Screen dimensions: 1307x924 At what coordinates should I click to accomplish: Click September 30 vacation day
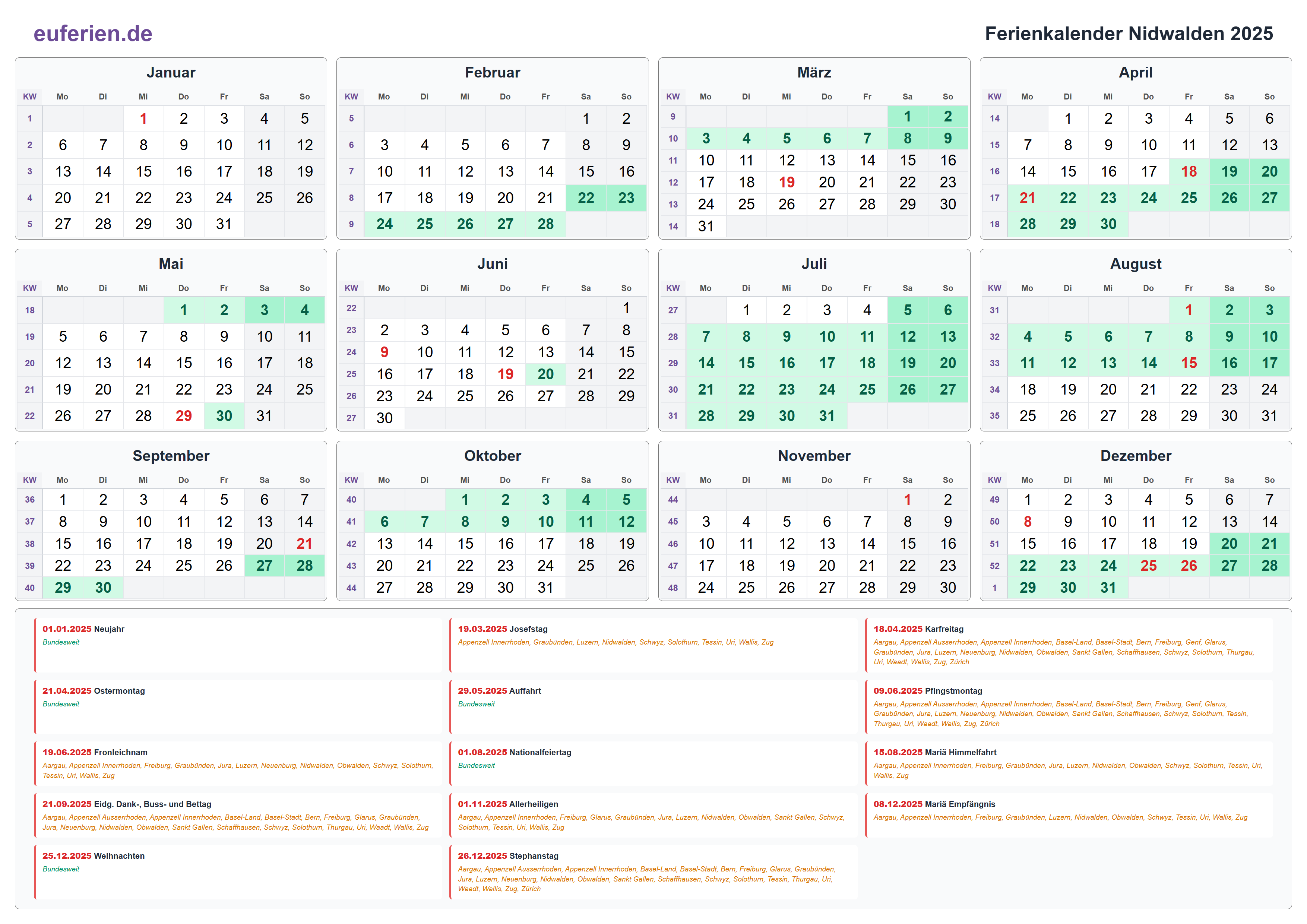click(103, 588)
